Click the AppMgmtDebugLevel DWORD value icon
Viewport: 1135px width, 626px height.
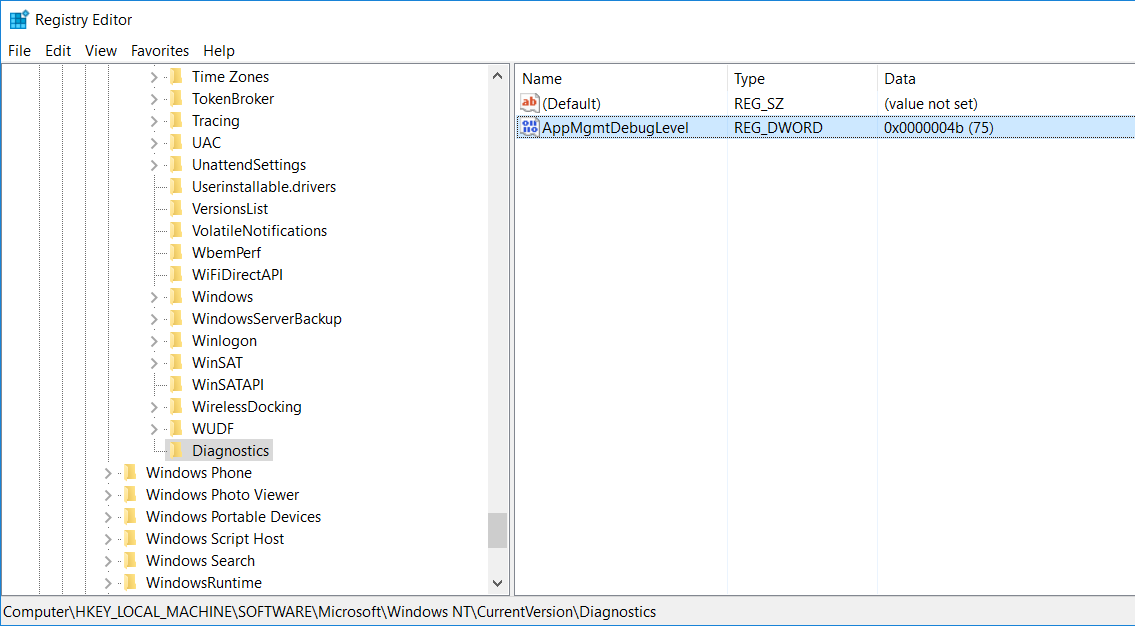coord(530,127)
